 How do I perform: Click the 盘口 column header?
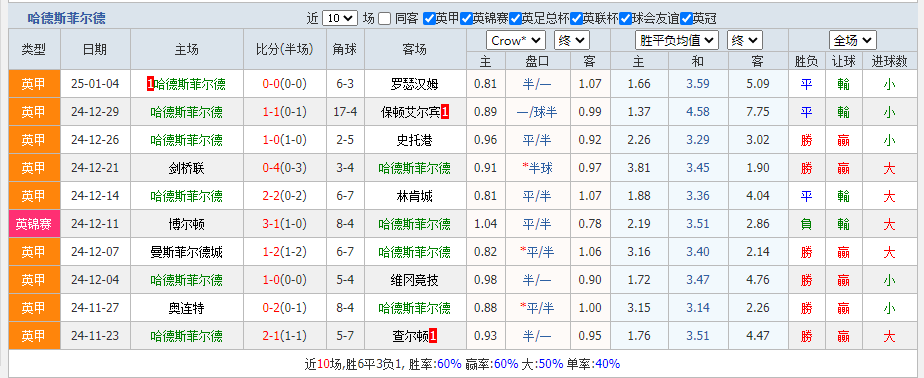tap(536, 61)
